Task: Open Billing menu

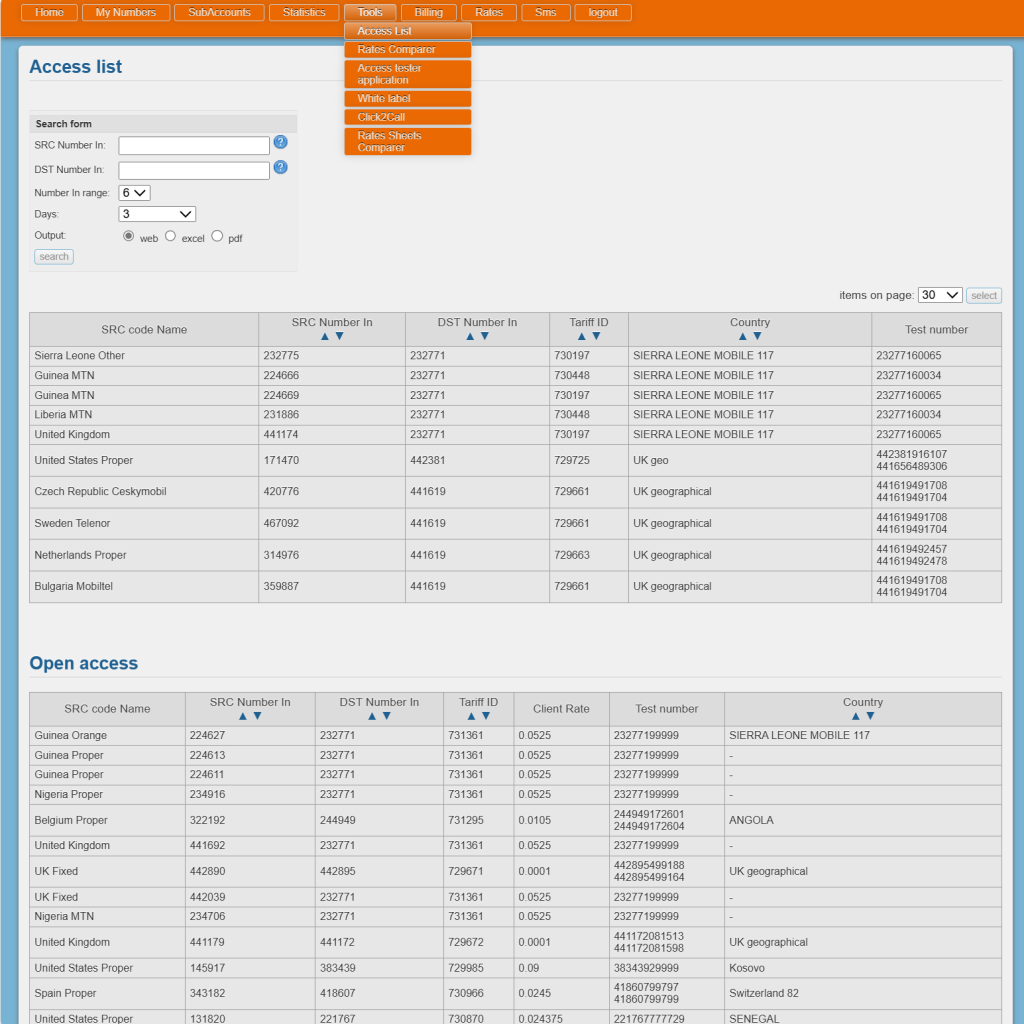Action: coord(428,12)
